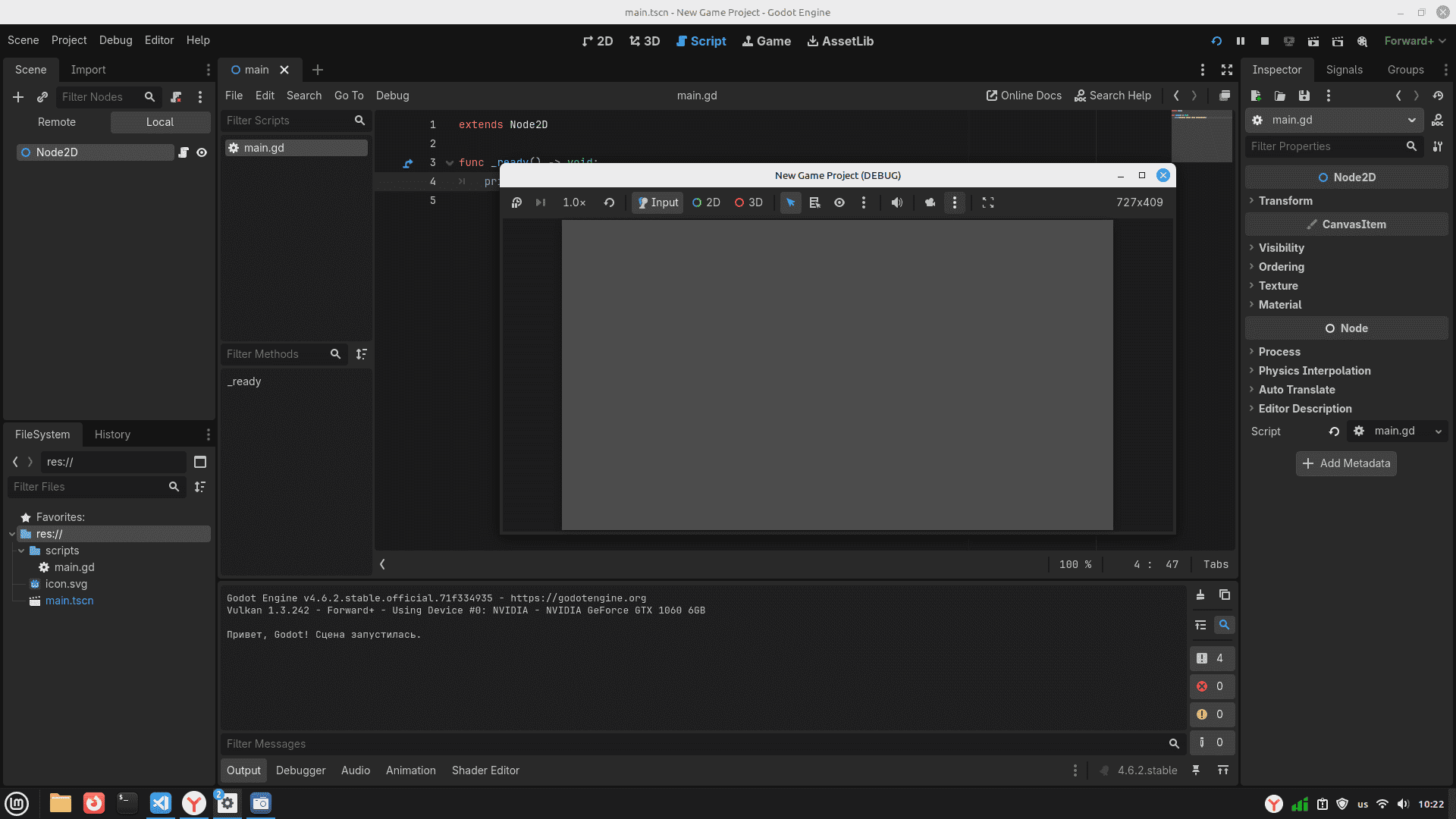The width and height of the screenshot is (1456, 819).
Task: Enable 3D selection mode in game view
Action: click(x=748, y=202)
